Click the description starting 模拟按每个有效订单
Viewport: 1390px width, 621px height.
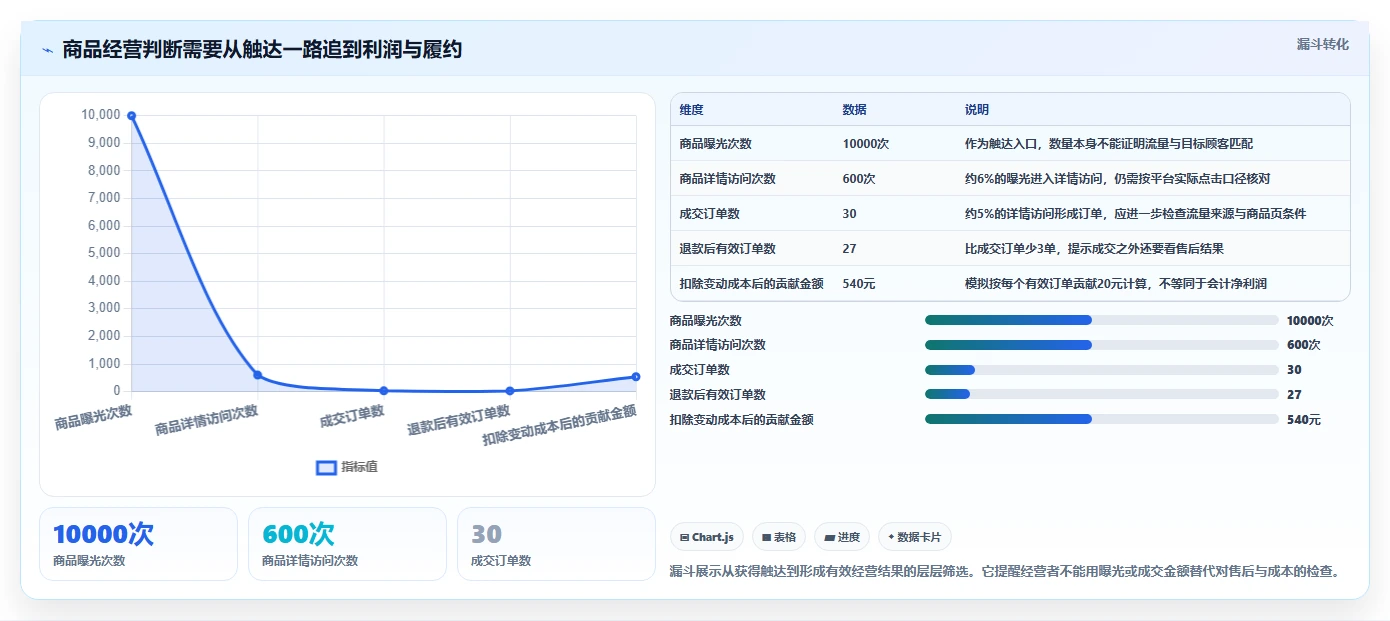click(x=1115, y=284)
